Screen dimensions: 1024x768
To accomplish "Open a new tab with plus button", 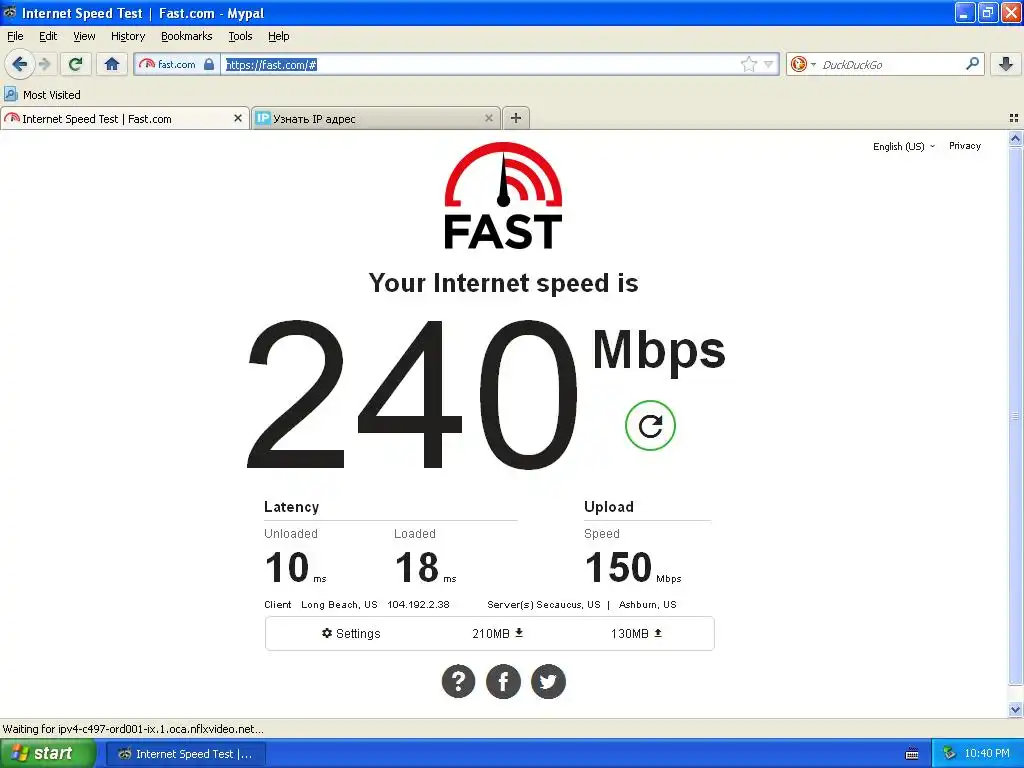I will coord(516,118).
